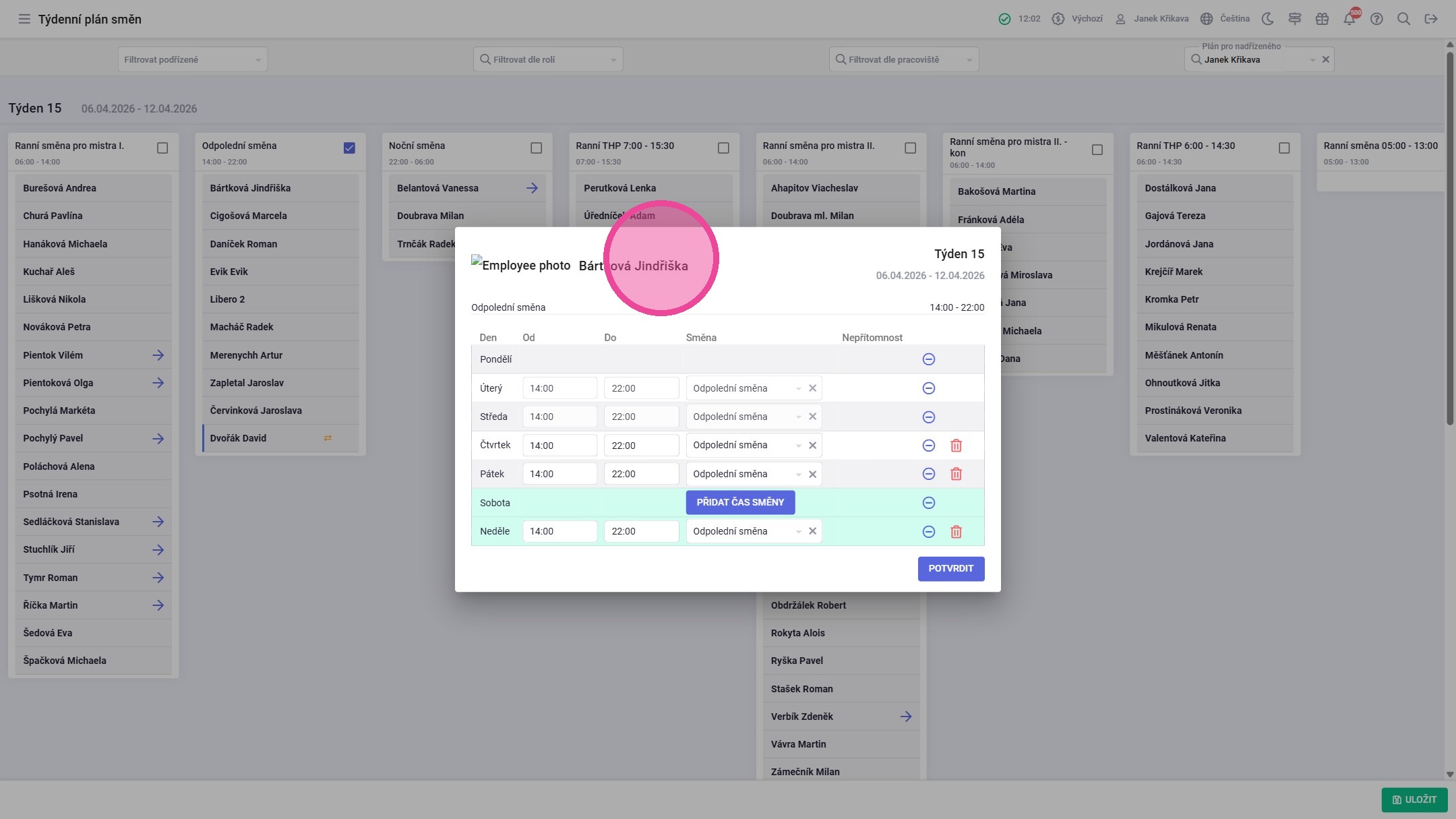Image resolution: width=1456 pixels, height=819 pixels.
Task: Open the Janek Křikava user menu
Action: (1151, 19)
